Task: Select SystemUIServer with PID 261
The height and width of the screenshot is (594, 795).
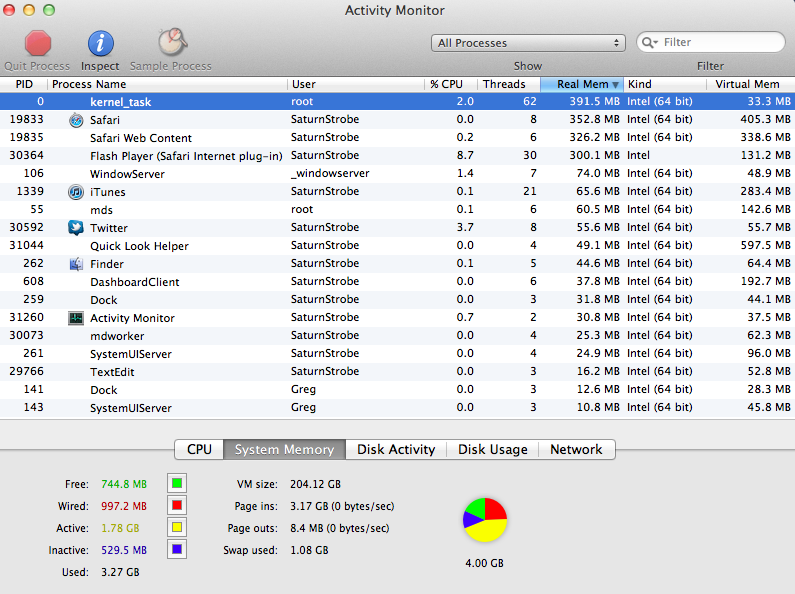Action: (398, 354)
